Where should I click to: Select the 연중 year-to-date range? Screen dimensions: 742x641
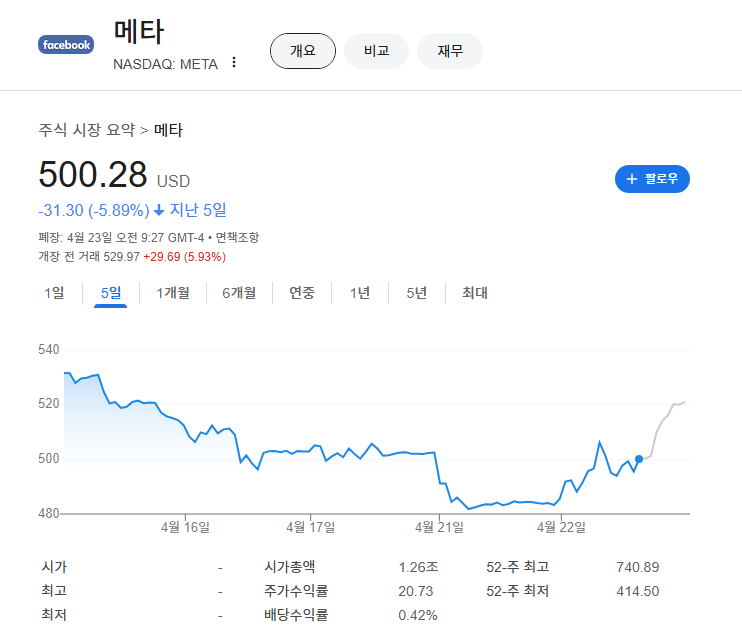click(x=302, y=293)
